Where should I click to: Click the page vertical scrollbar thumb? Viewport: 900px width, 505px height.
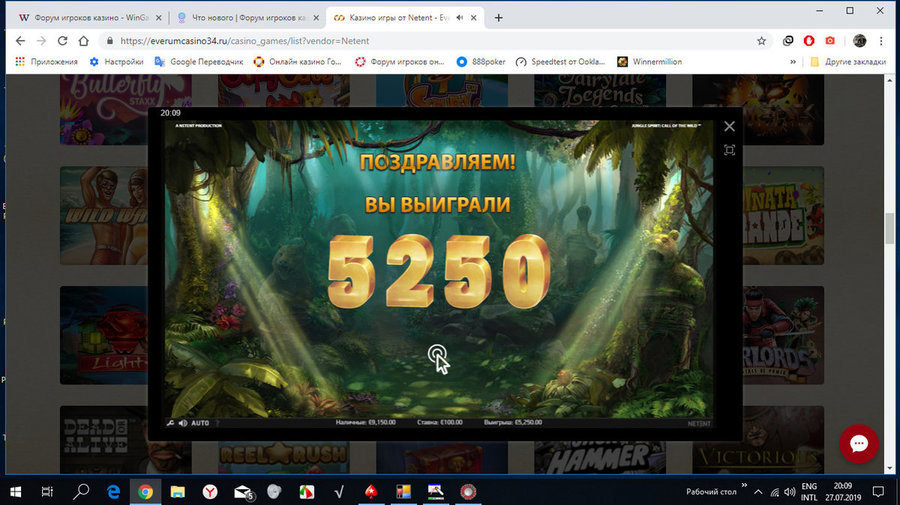(890, 228)
